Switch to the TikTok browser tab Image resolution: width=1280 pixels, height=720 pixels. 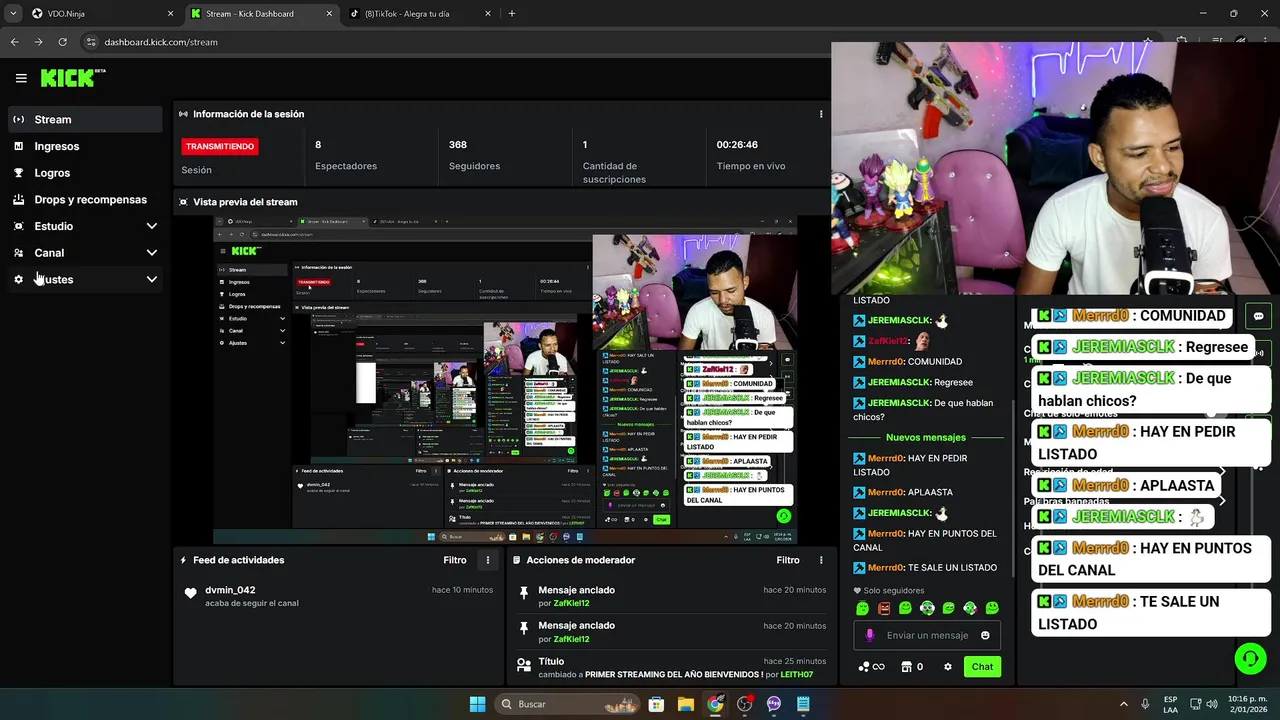click(x=420, y=14)
